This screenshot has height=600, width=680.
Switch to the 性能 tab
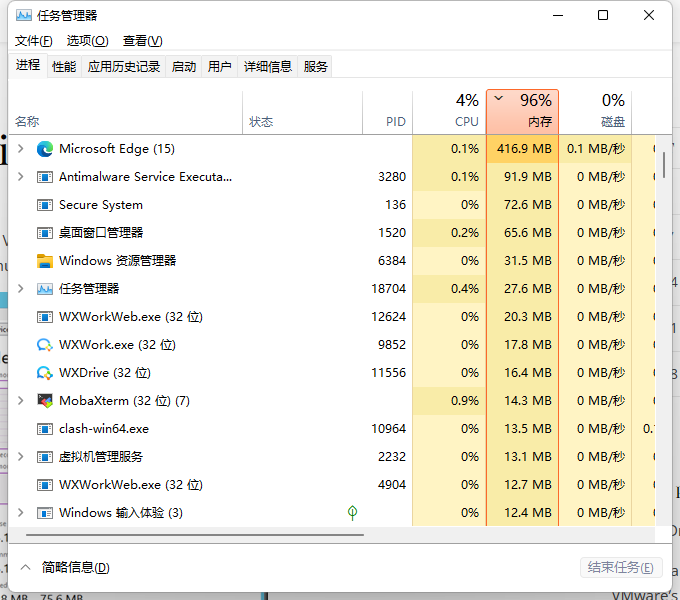pos(64,67)
